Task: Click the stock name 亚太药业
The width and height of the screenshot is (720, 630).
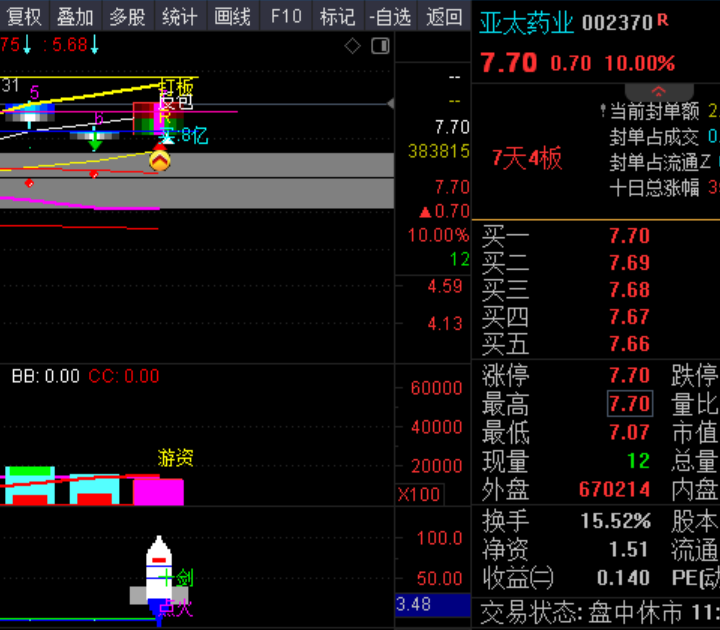Action: tap(527, 22)
